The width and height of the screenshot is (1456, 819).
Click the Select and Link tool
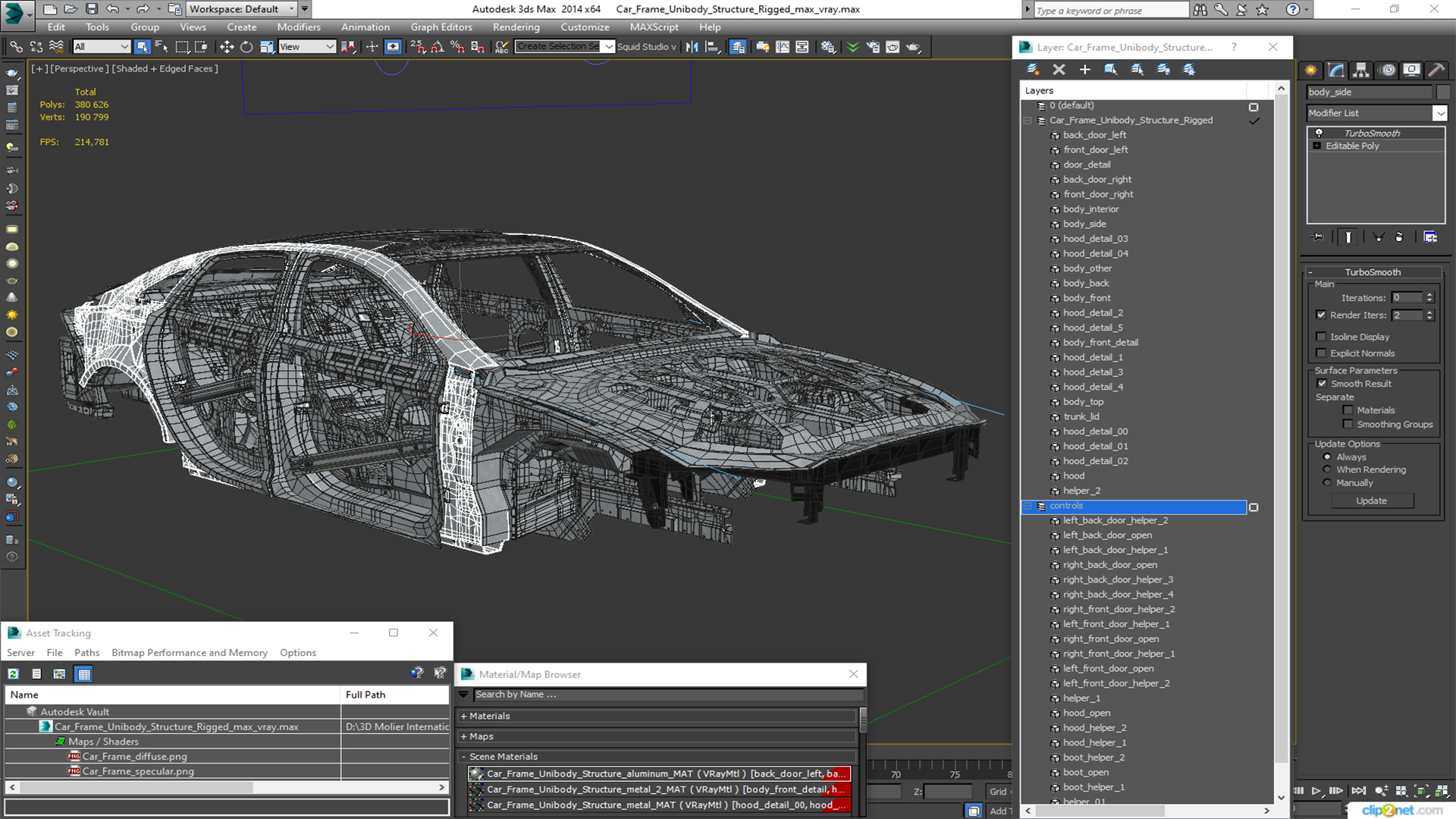16,47
